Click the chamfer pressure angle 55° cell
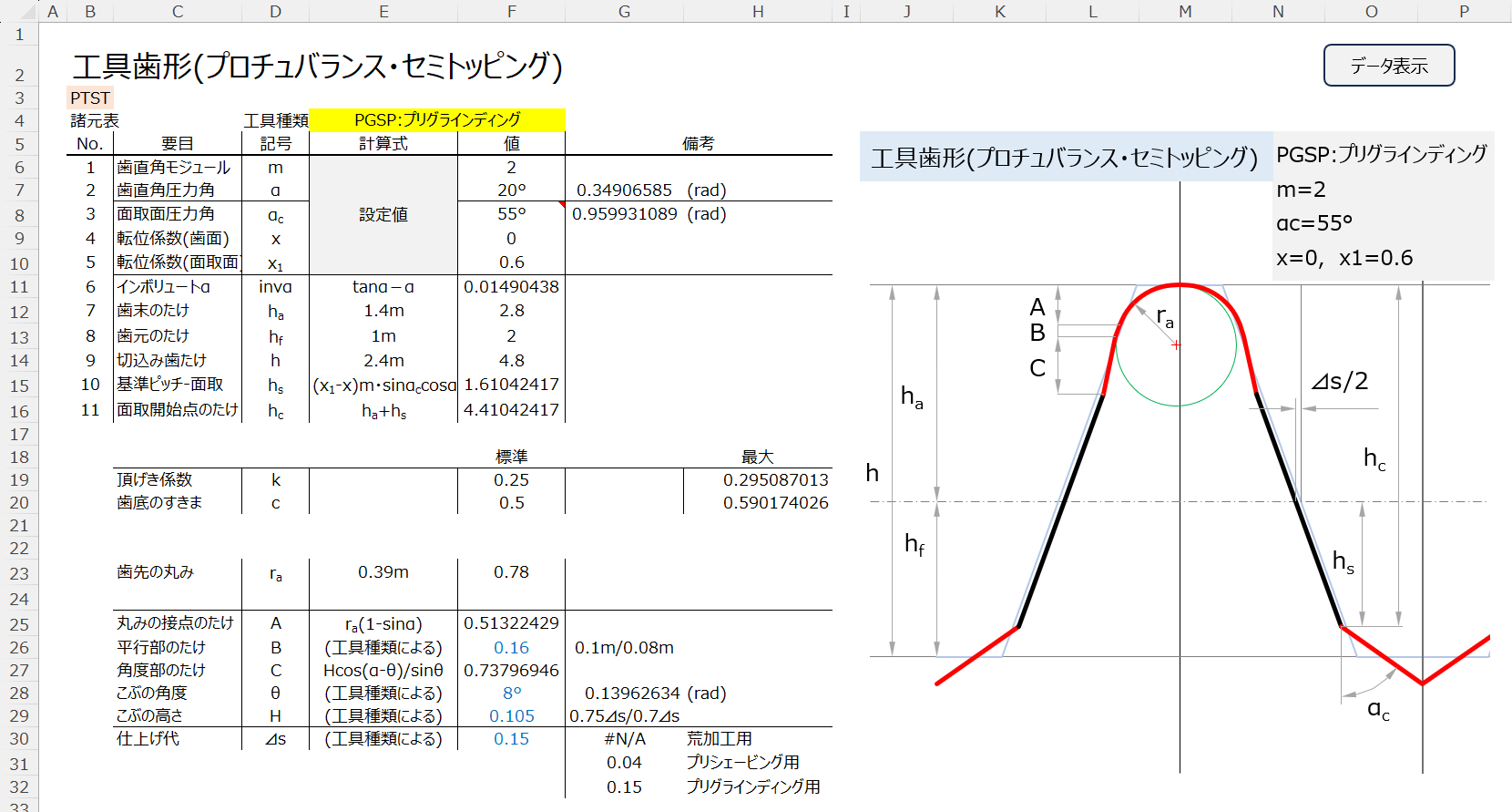Viewport: 1512px width, 812px height. tap(511, 214)
